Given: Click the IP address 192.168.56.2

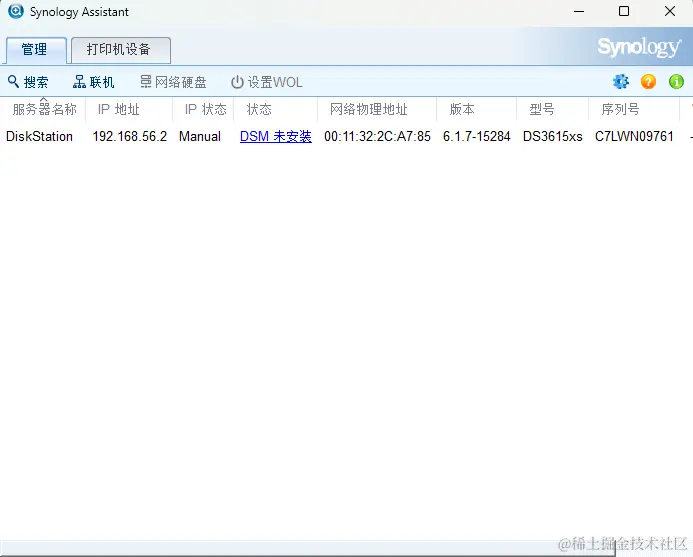Looking at the screenshot, I should click(x=129, y=137).
